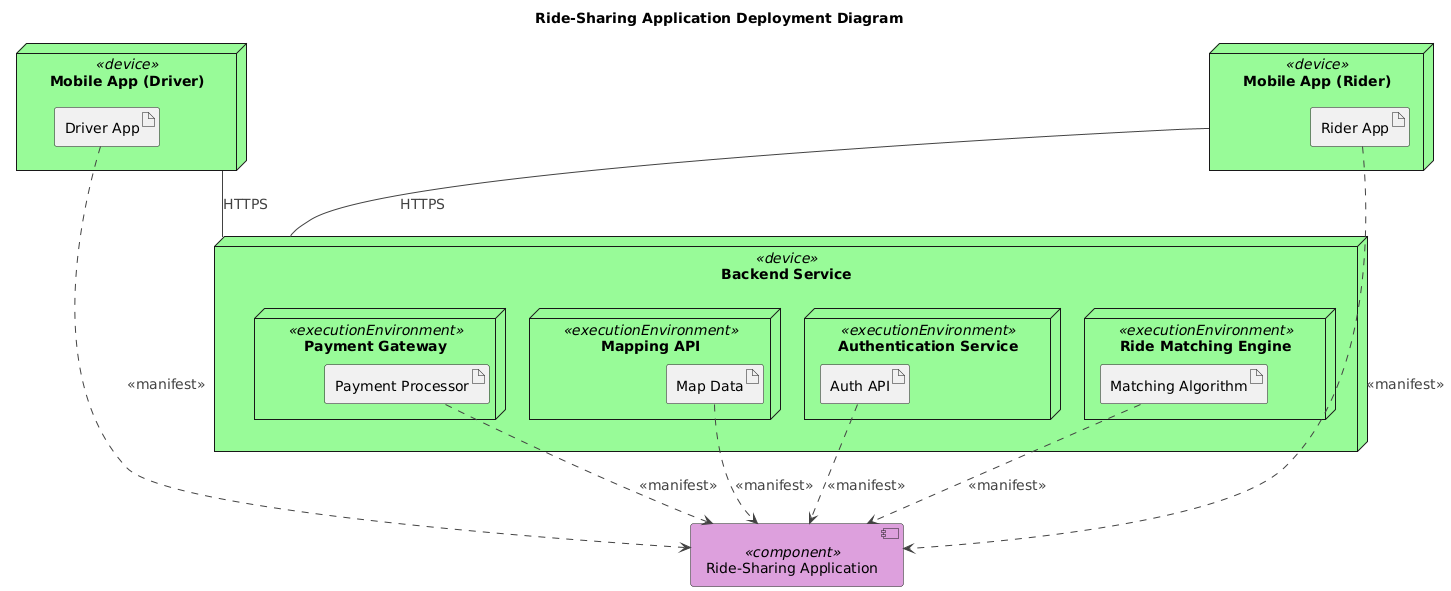Click the «device» stereotype on Backend Service
The image size is (1451, 591).
[x=787, y=258]
